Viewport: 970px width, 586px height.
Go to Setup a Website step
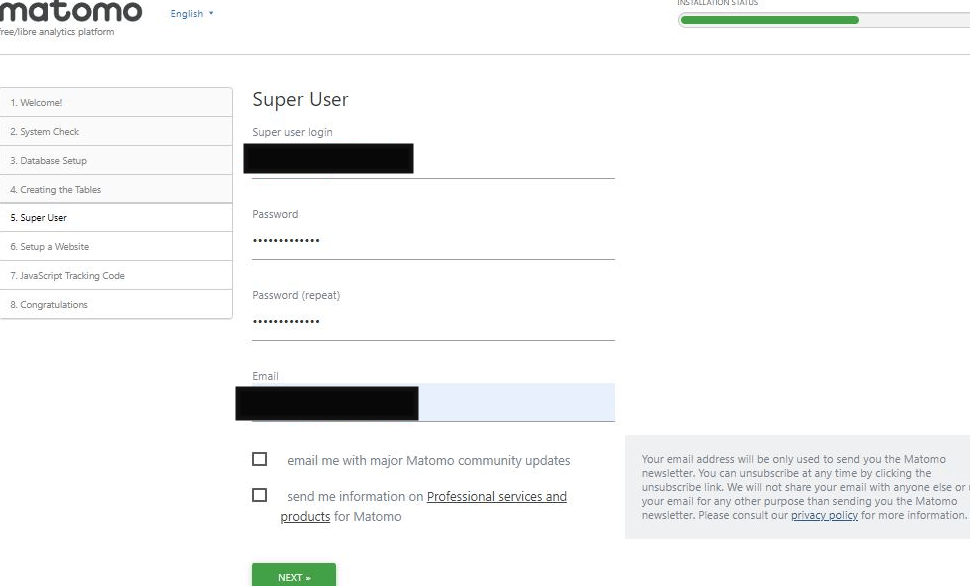(x=116, y=247)
